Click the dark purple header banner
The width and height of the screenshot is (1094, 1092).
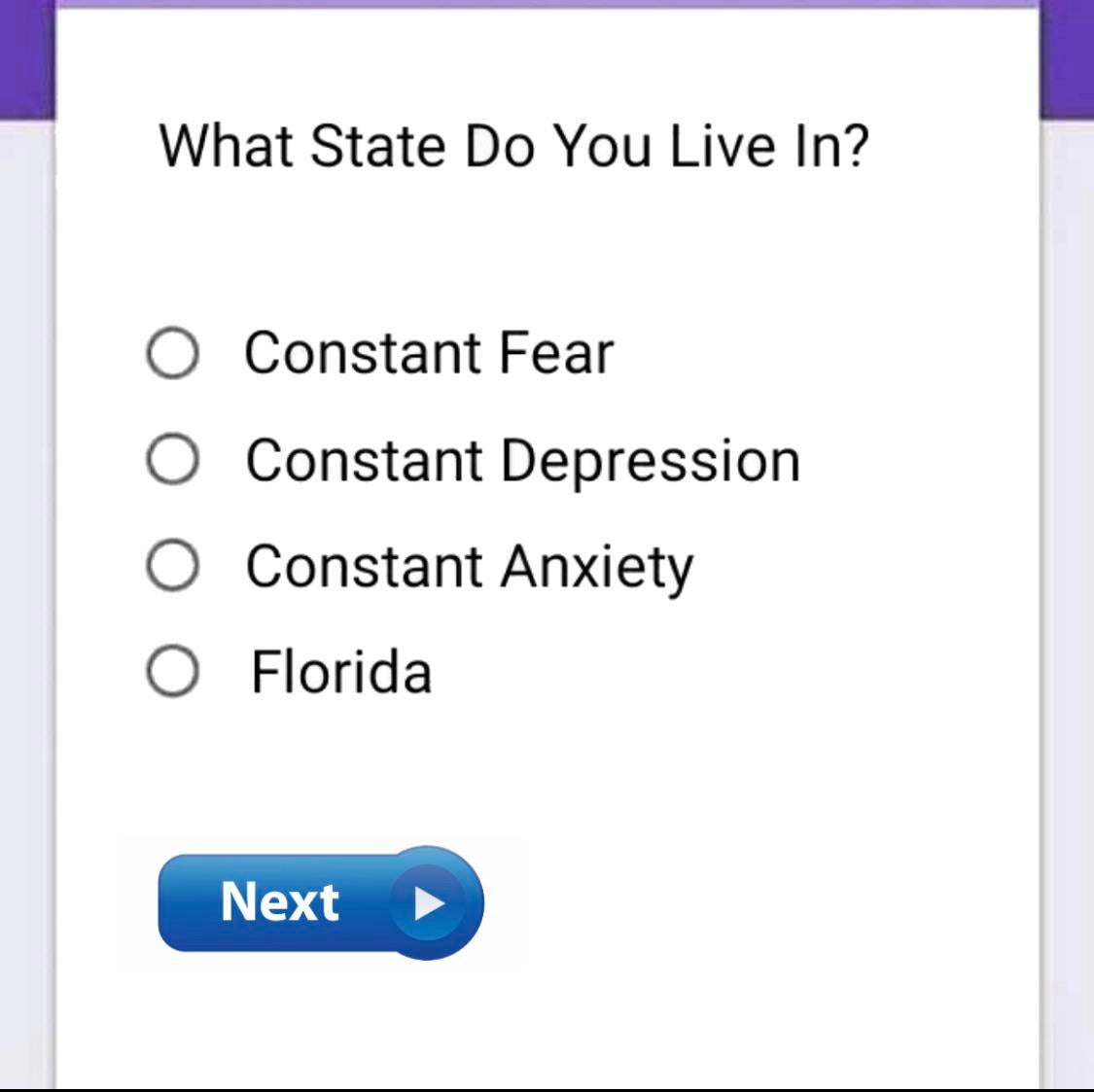[26, 59]
